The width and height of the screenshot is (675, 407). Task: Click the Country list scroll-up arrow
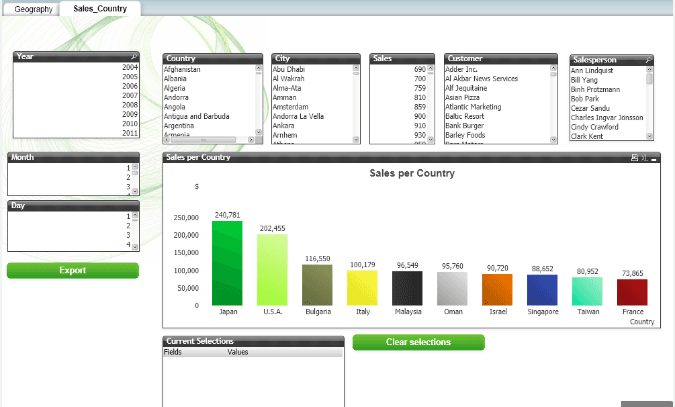(258, 68)
